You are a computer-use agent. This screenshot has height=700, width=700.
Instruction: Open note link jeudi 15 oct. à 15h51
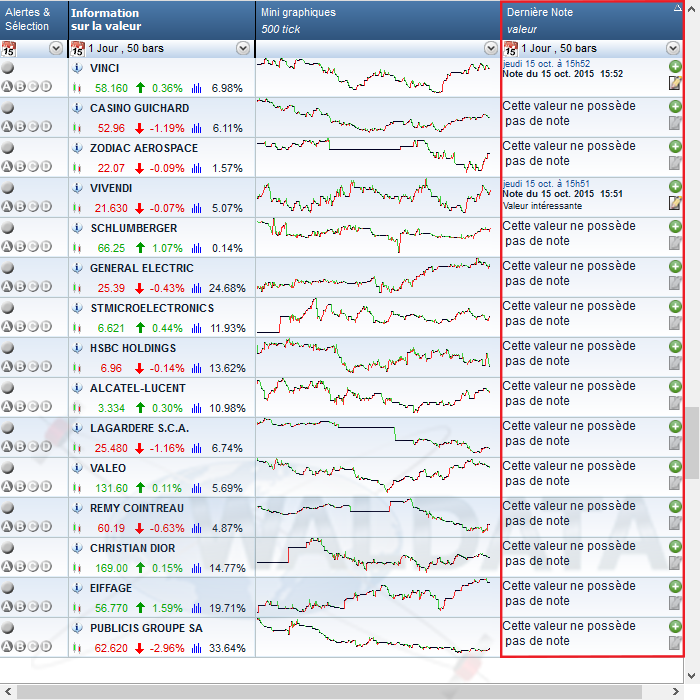tap(546, 183)
